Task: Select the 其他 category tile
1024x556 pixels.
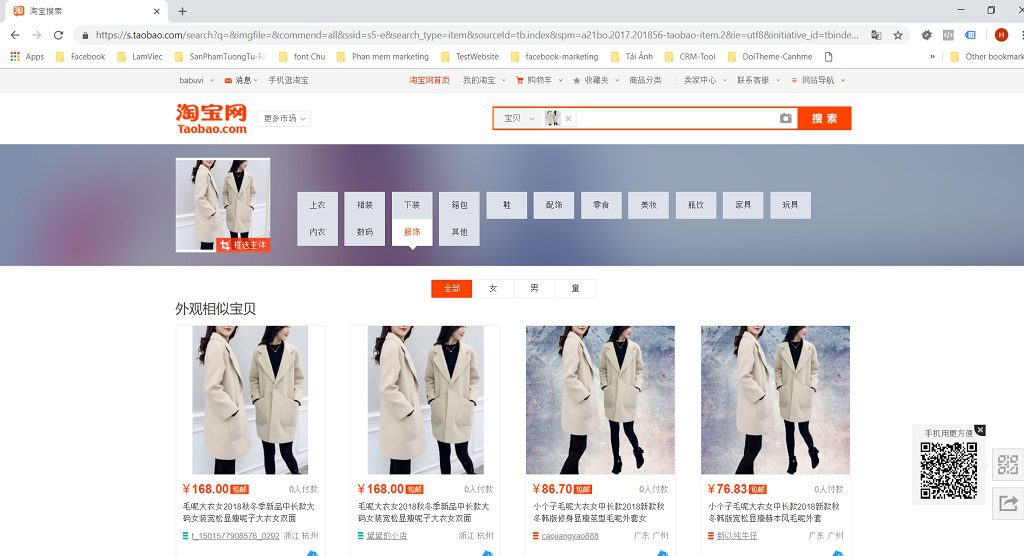Action: 459,232
